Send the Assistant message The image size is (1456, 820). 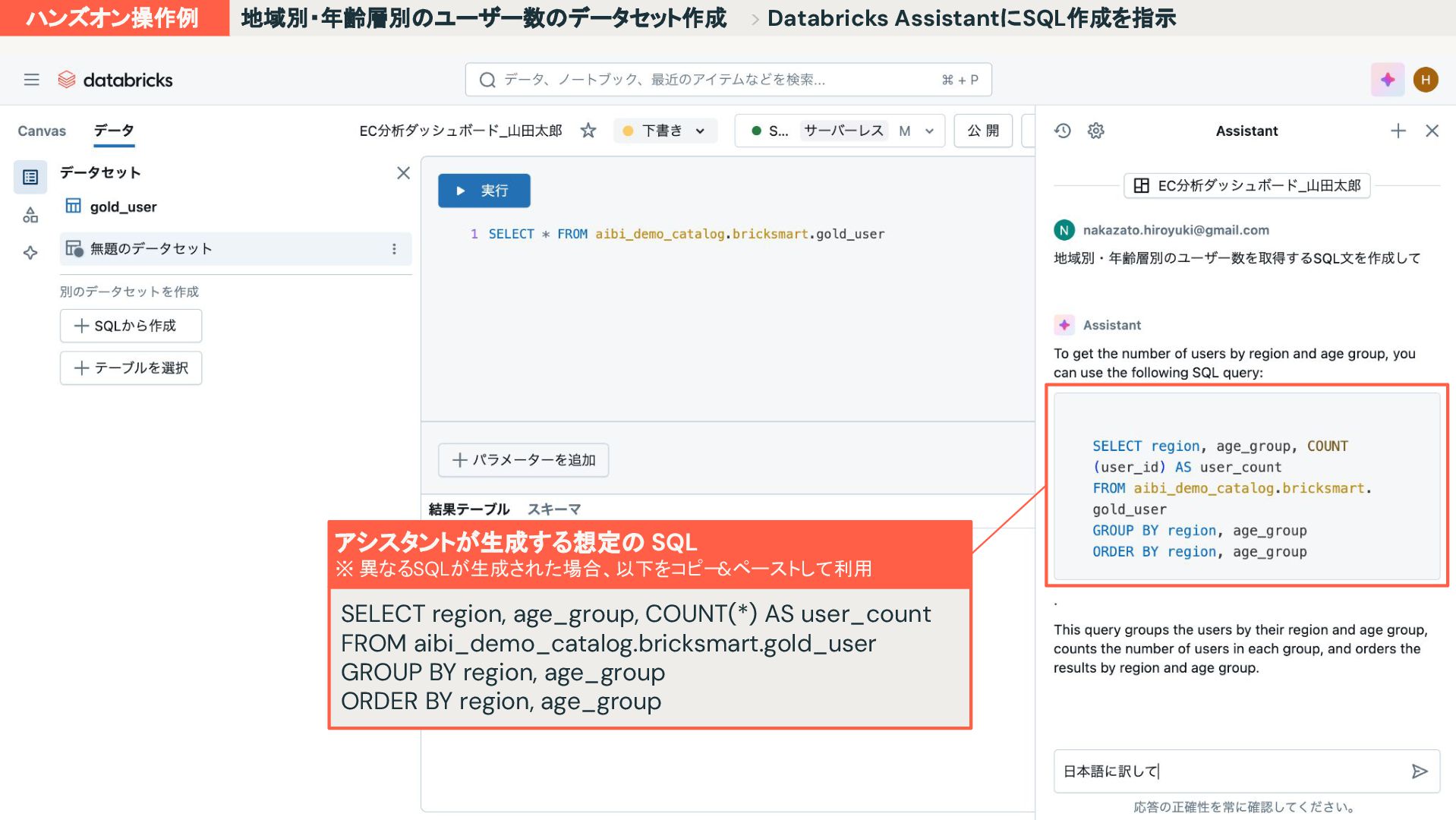pyautogui.click(x=1419, y=771)
